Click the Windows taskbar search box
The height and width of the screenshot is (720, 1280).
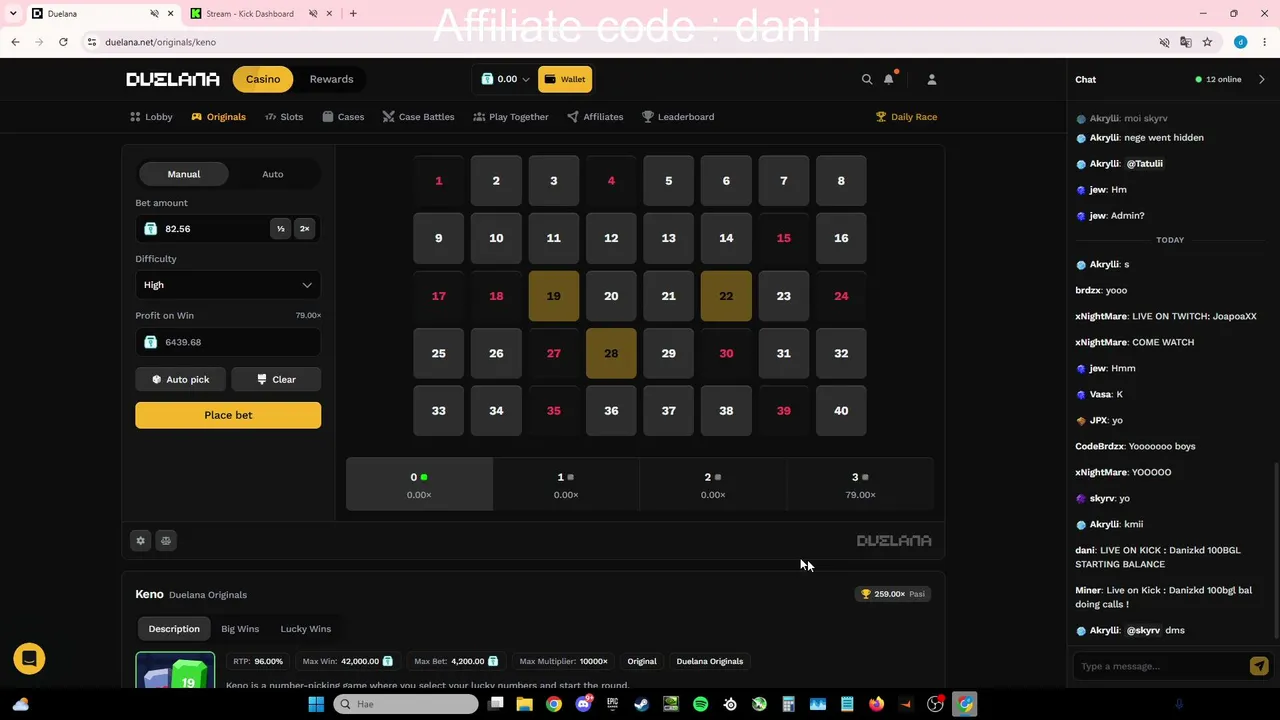click(x=406, y=704)
